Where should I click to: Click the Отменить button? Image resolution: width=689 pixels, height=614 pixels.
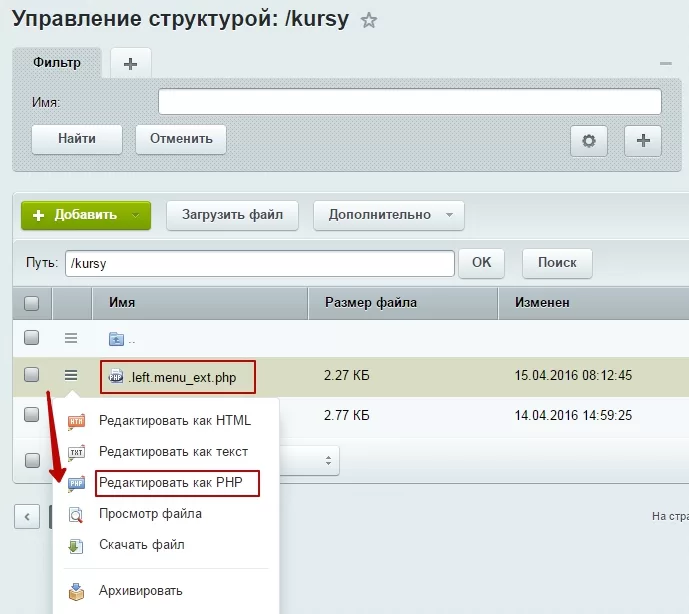click(x=181, y=139)
